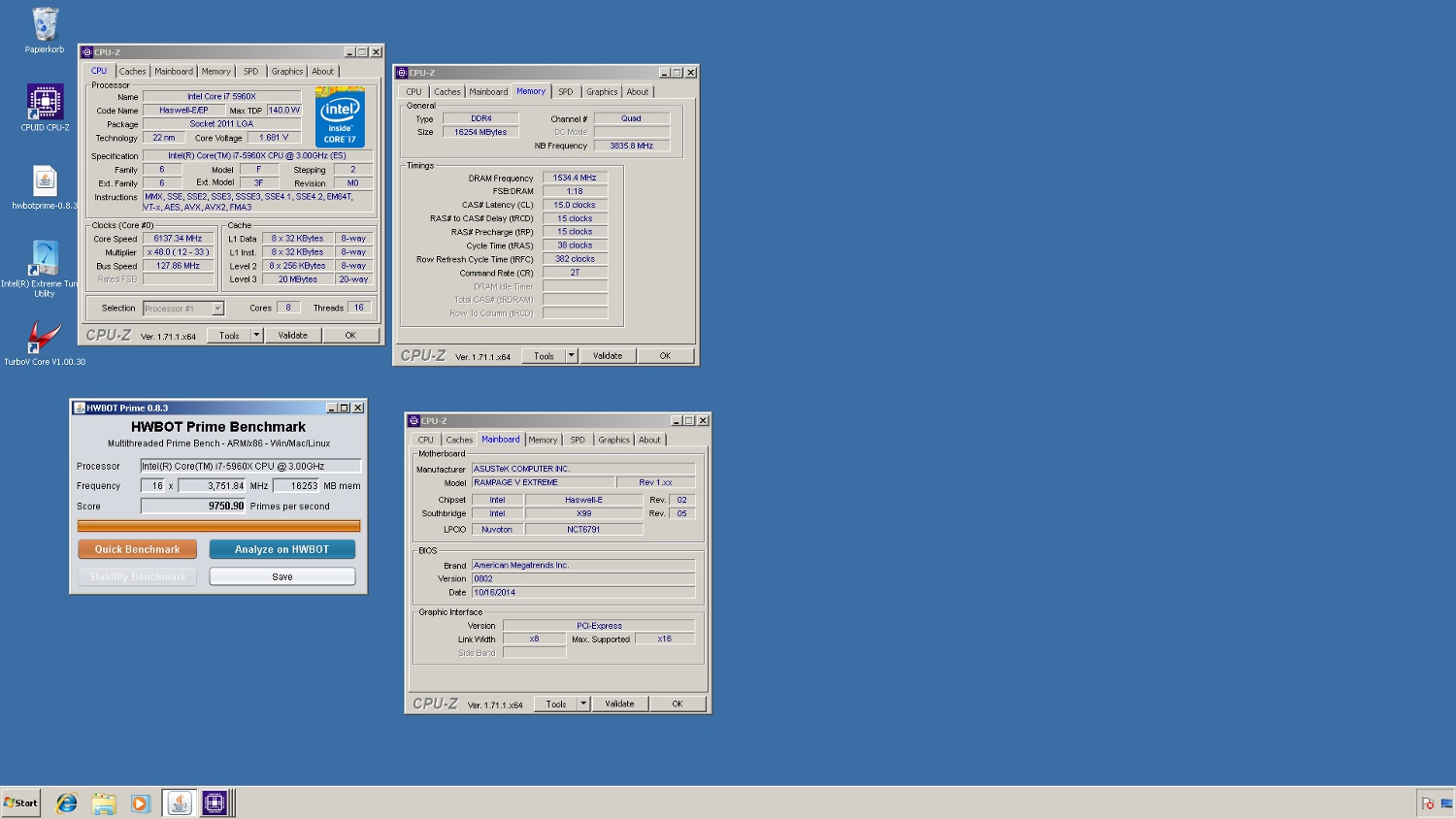Viewport: 1456px width, 819px height.
Task: Click the HWBOT Prime window title icon
Action: (x=80, y=409)
